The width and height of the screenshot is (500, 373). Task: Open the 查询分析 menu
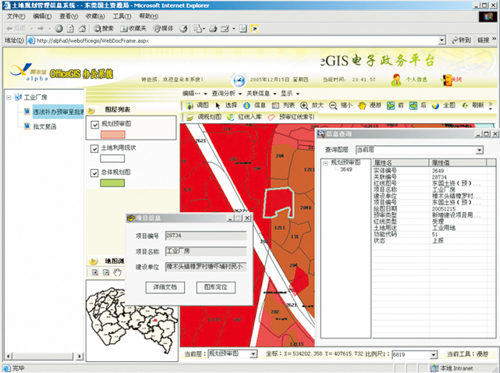pyautogui.click(x=227, y=93)
